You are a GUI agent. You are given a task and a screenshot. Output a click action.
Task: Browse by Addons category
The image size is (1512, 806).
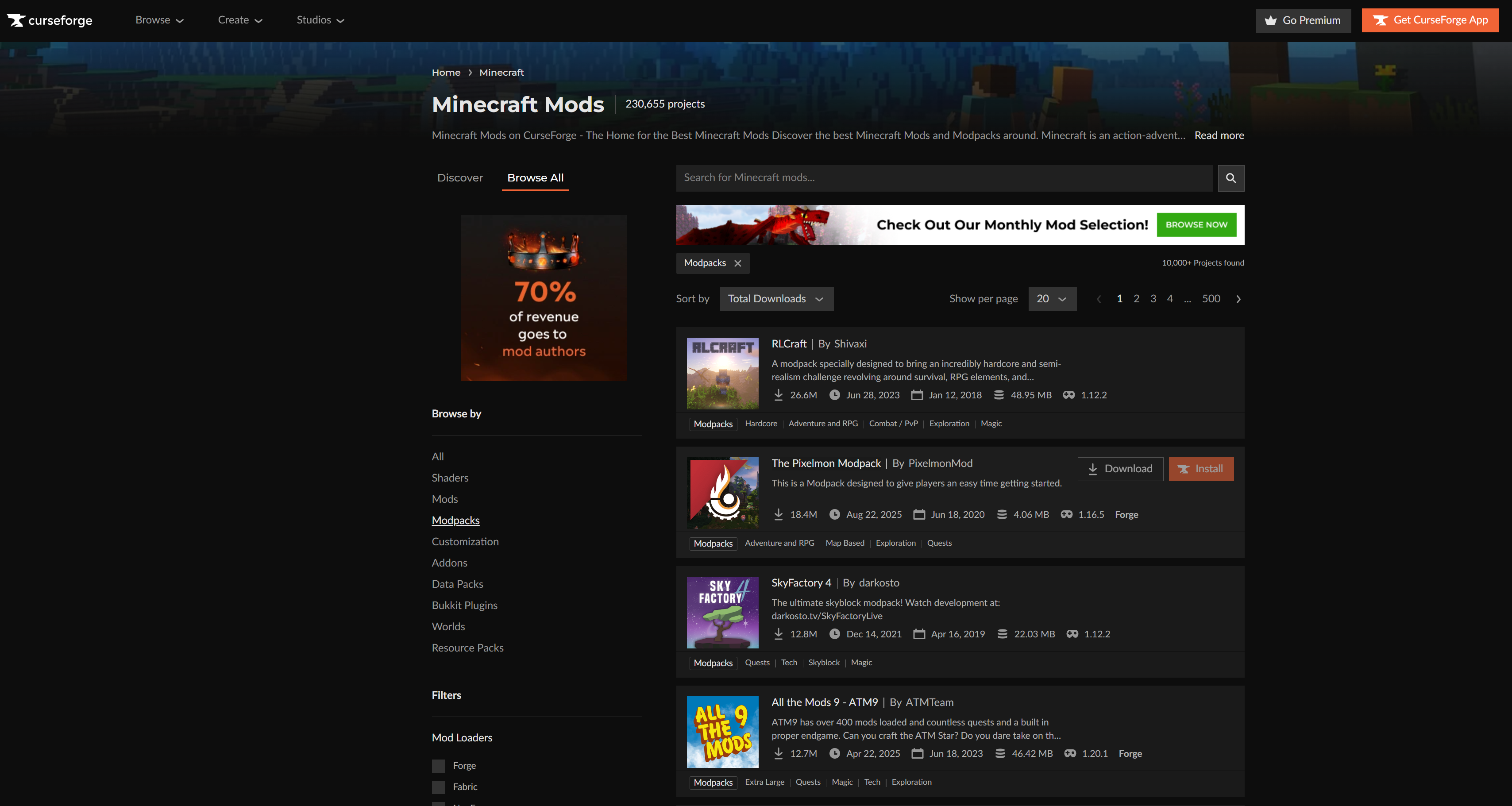pos(450,563)
